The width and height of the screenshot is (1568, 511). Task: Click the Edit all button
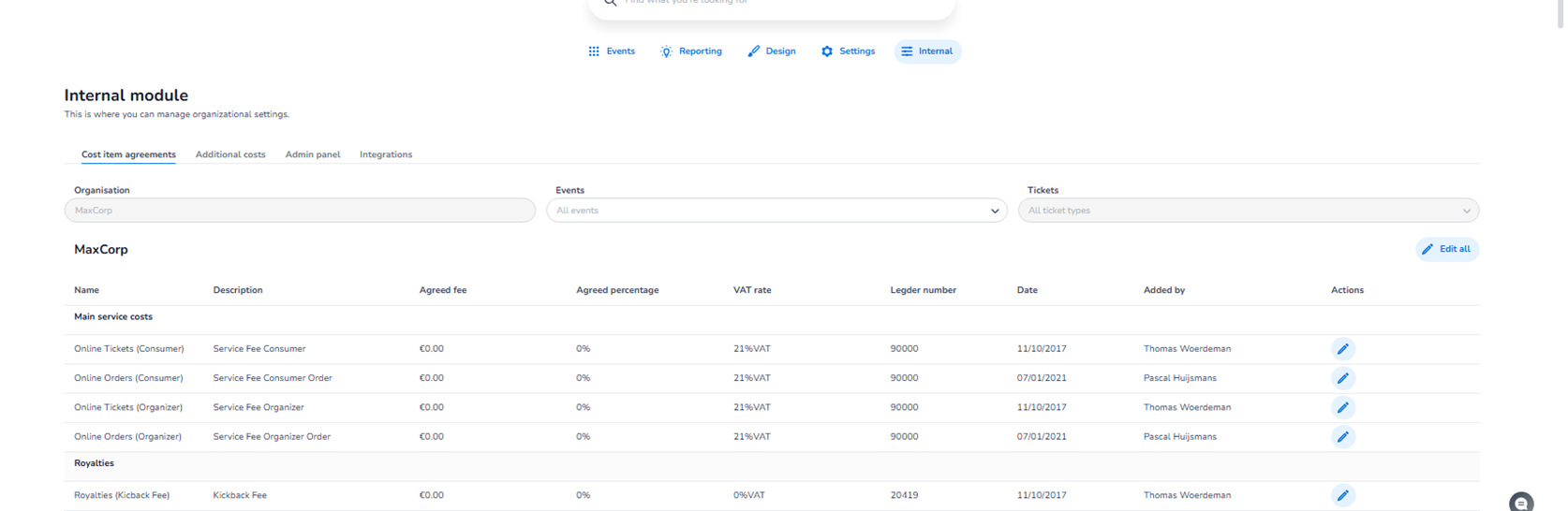(x=1446, y=249)
